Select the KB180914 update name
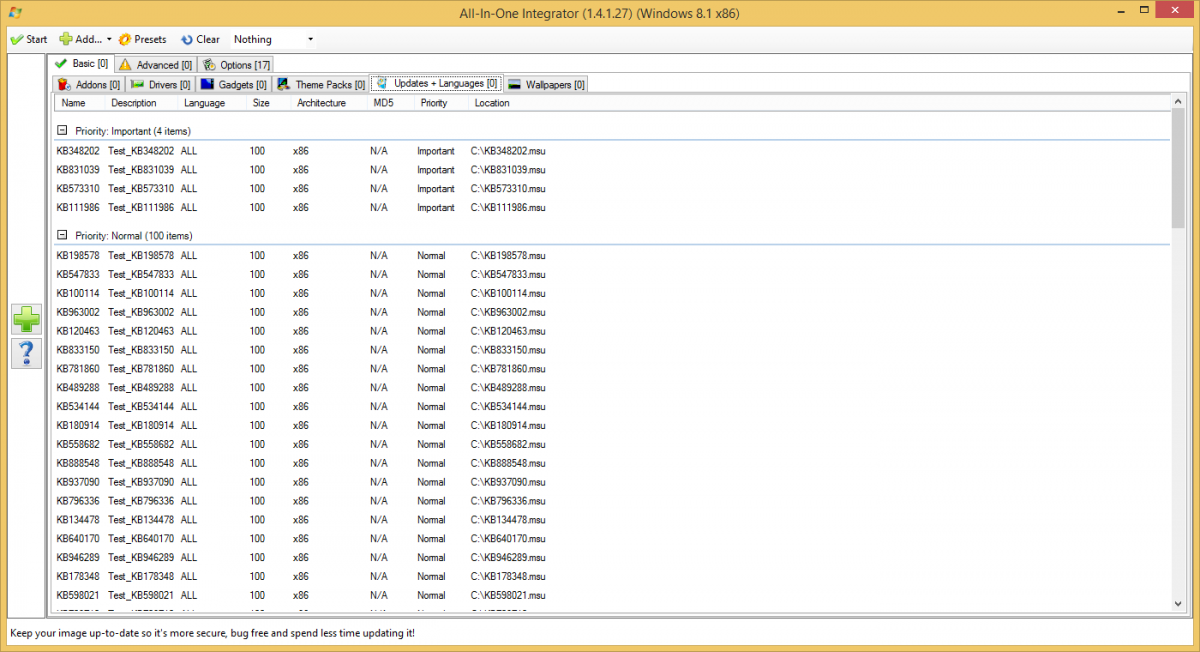 pos(78,426)
